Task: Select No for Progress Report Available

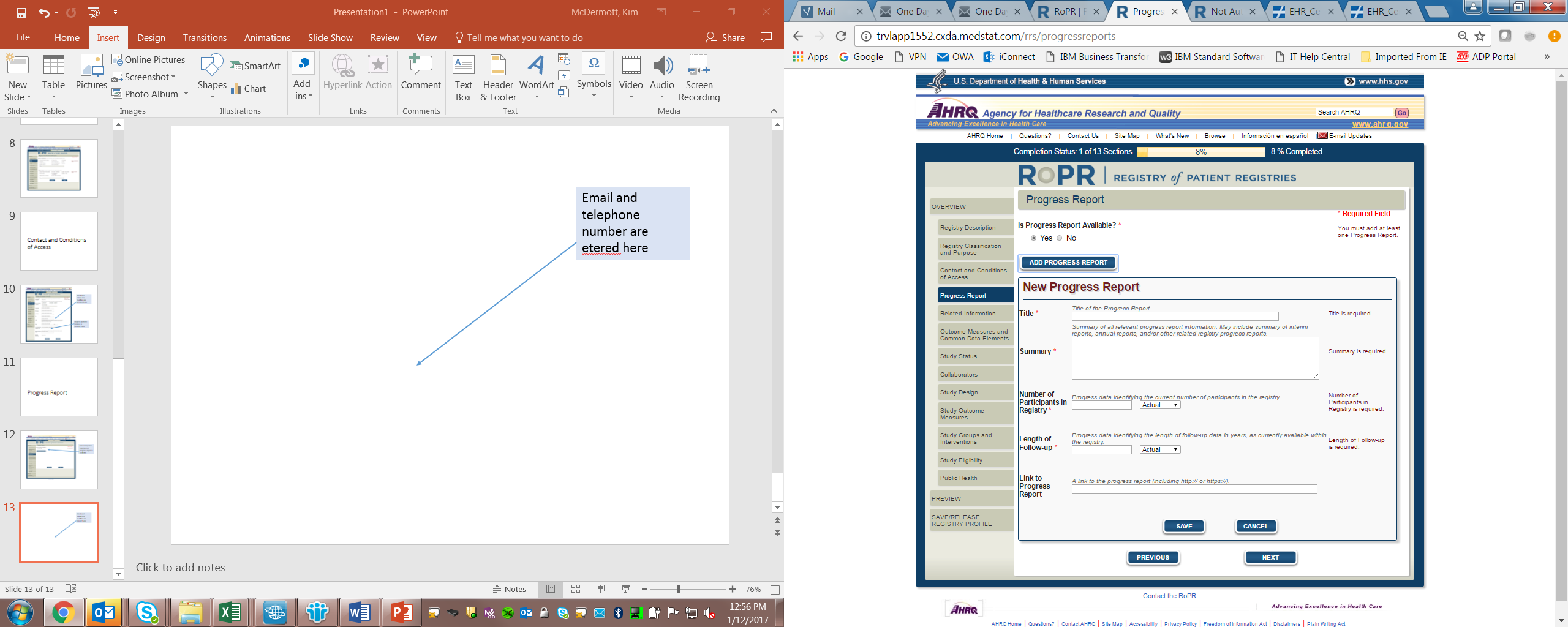Action: (x=1060, y=238)
